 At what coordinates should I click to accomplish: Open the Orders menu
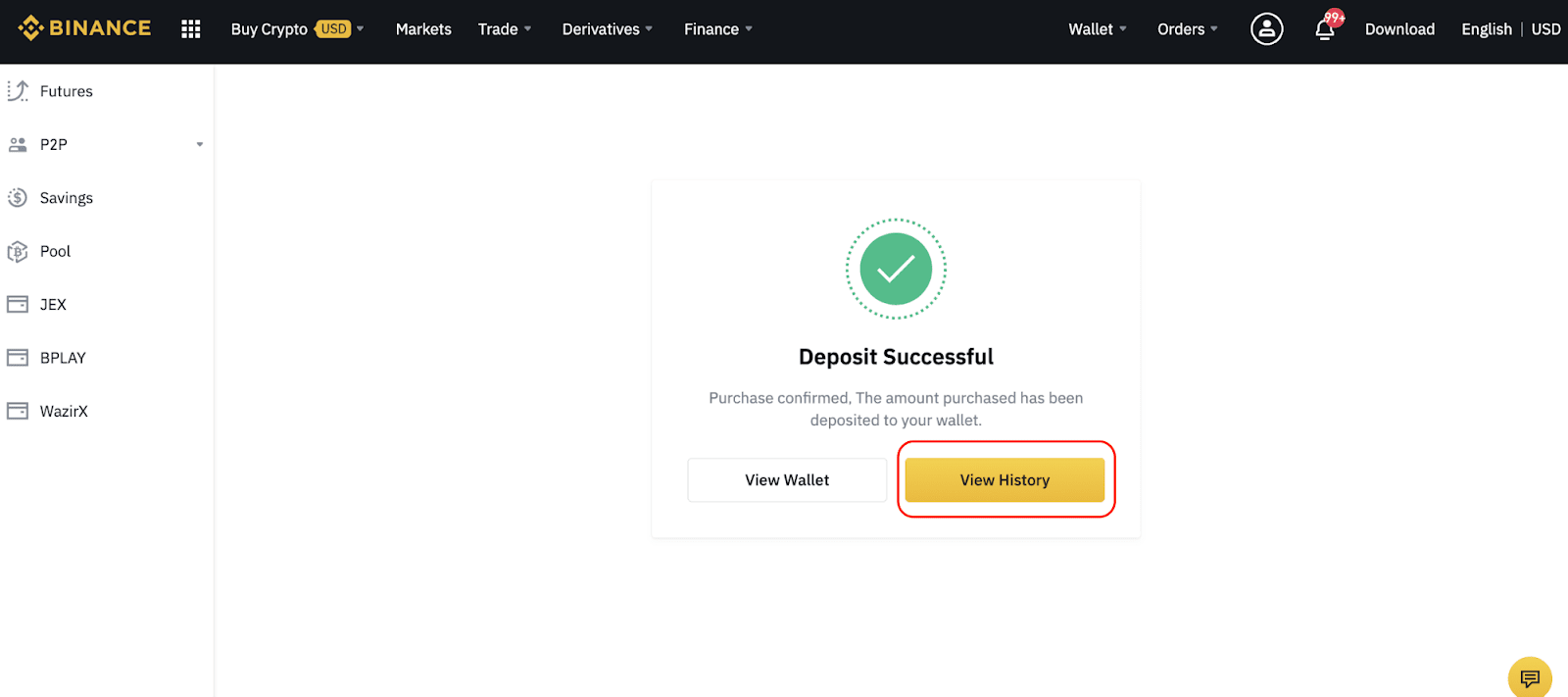tap(1188, 29)
